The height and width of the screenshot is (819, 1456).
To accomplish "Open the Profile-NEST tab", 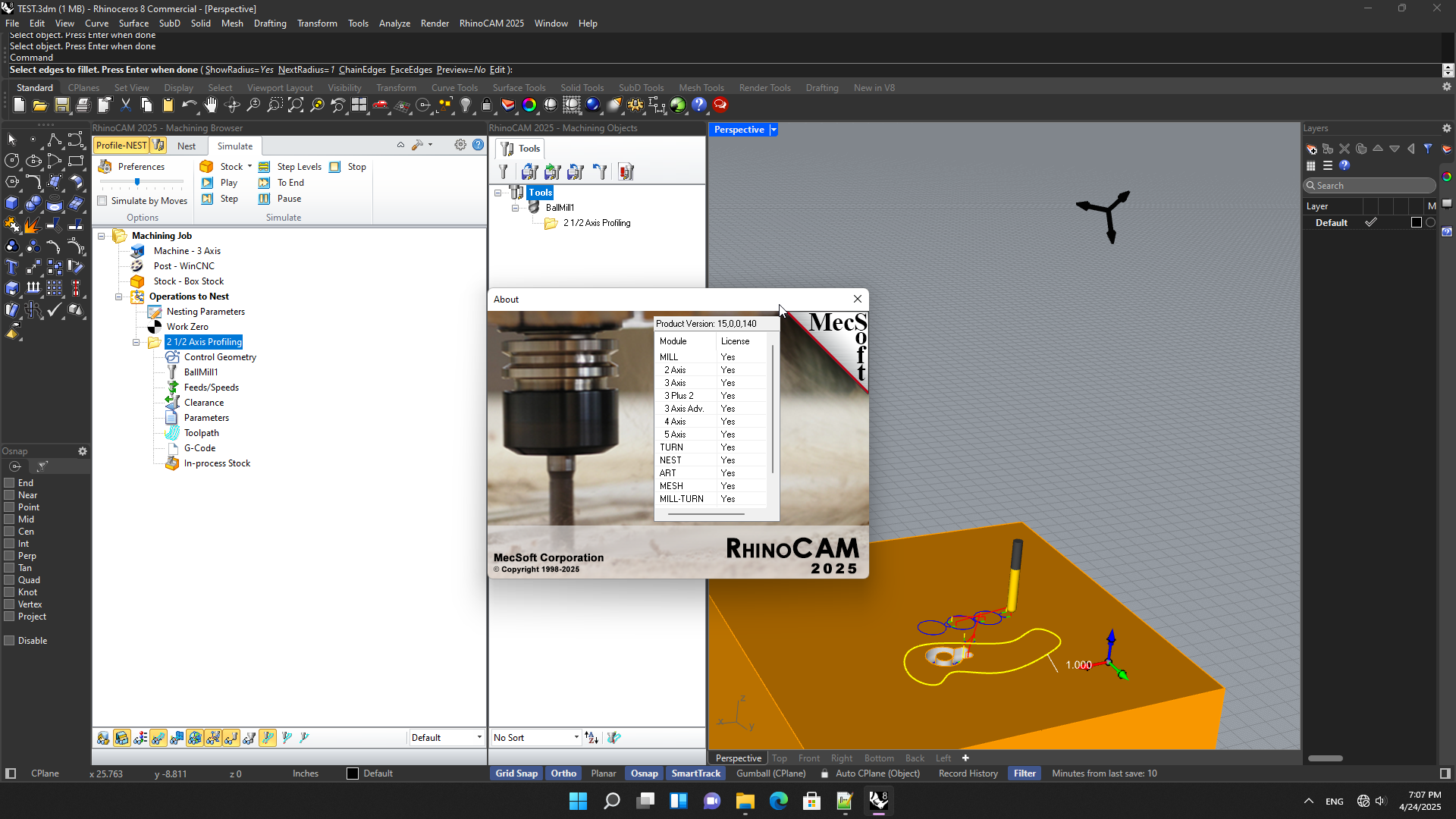I will click(121, 146).
